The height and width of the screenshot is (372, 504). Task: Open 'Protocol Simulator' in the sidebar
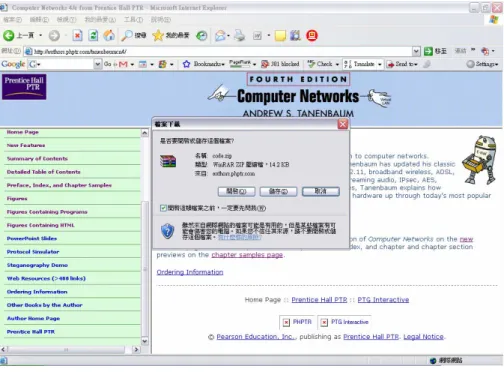point(33,252)
